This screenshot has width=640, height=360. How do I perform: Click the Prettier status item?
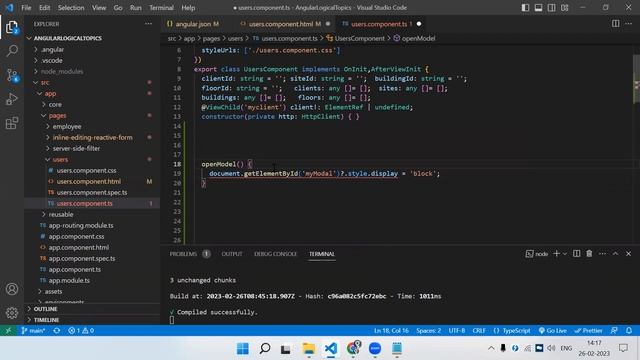588,331
